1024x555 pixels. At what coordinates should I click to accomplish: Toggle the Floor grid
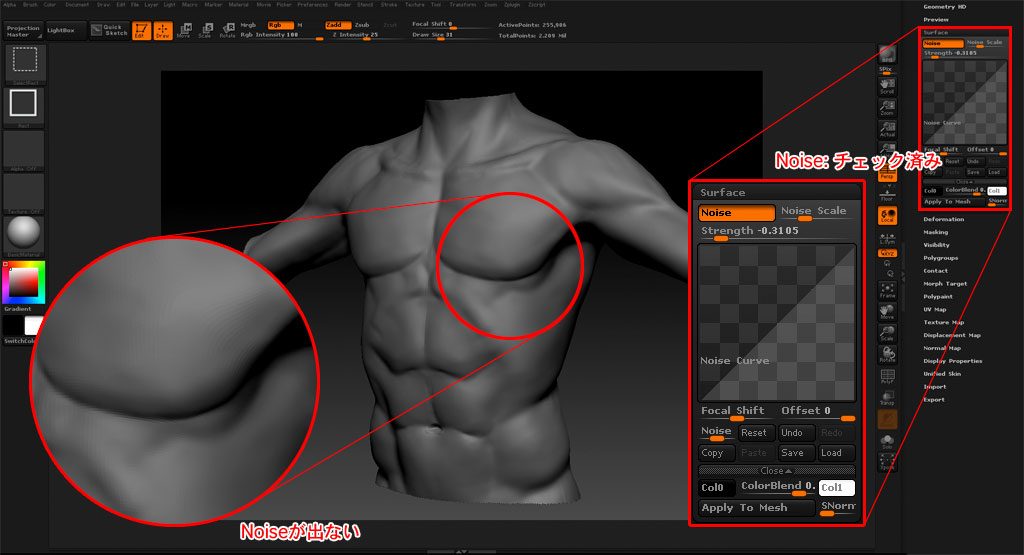(x=887, y=193)
